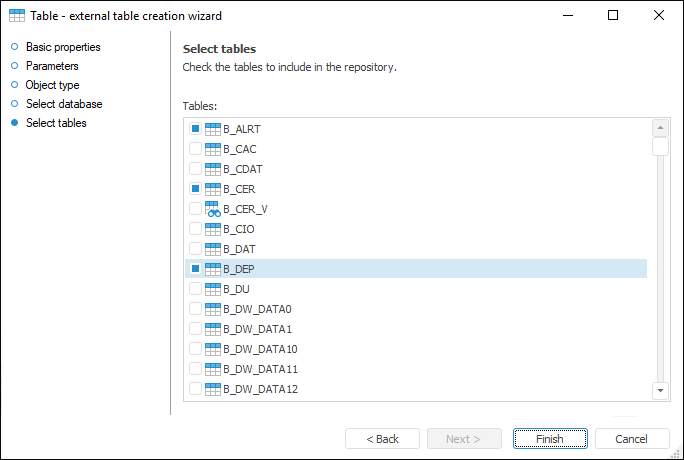Click the tables list scrollbar thumb
The width and height of the screenshot is (684, 460).
click(x=660, y=147)
